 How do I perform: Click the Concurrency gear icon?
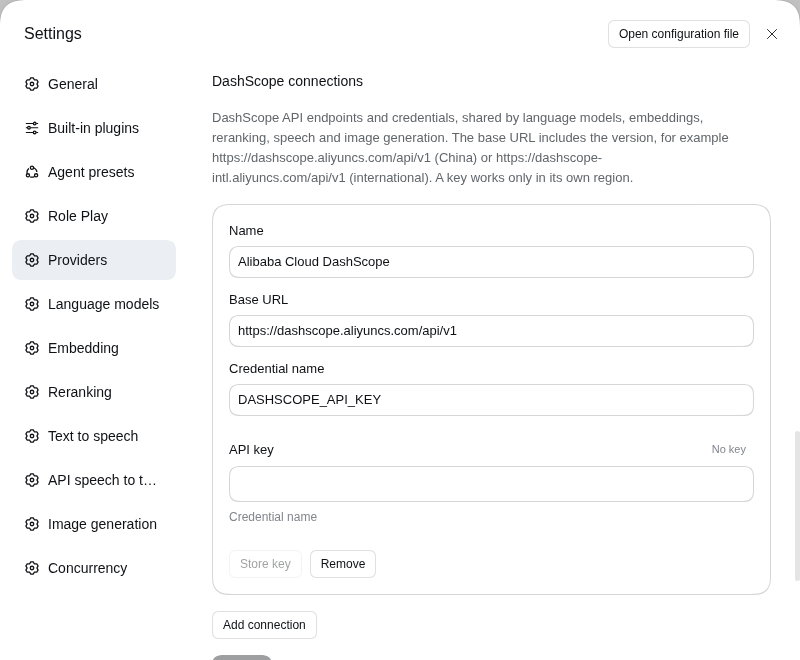tap(32, 568)
